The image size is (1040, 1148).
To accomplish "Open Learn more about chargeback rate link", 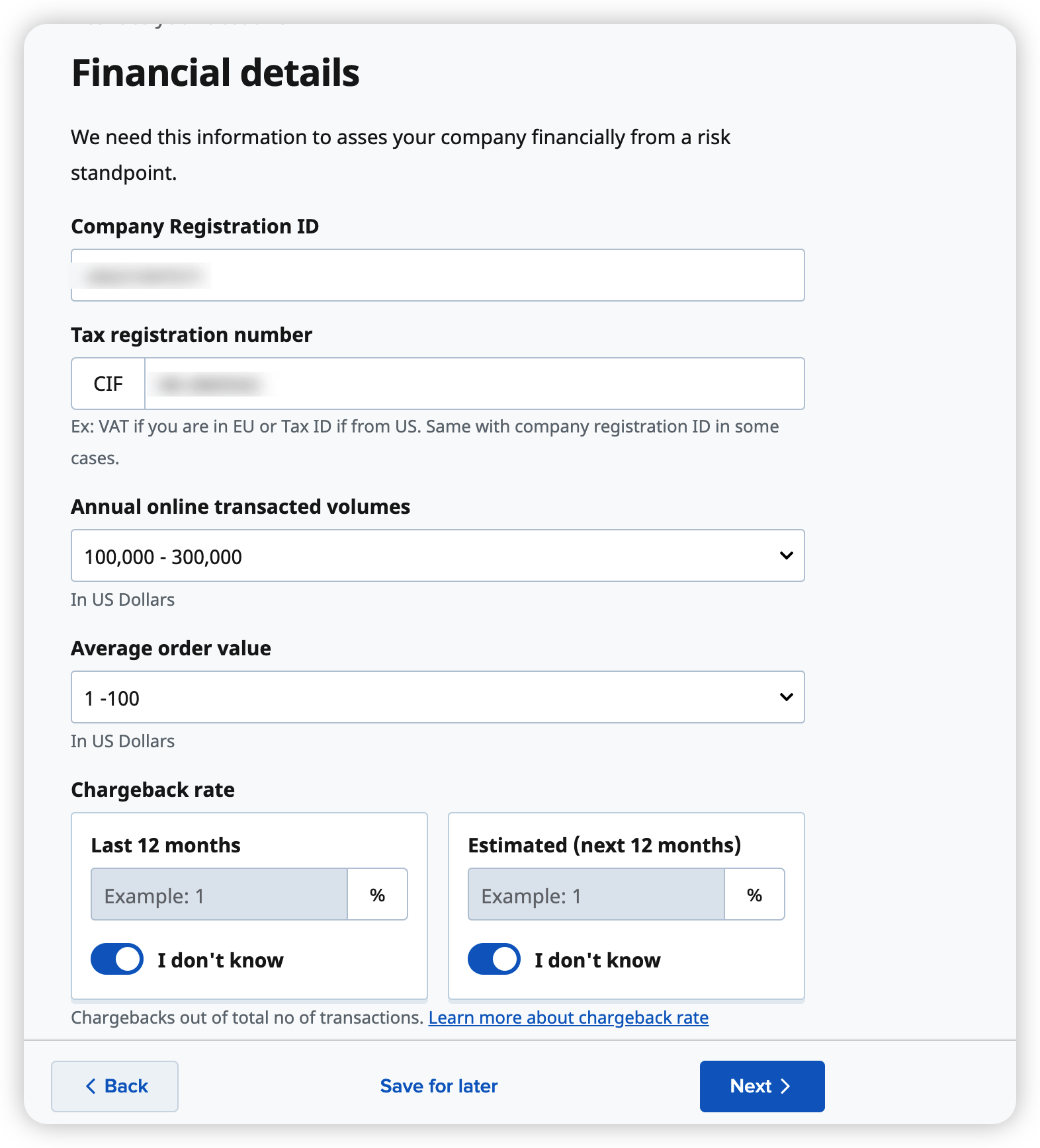I will coord(568,1017).
